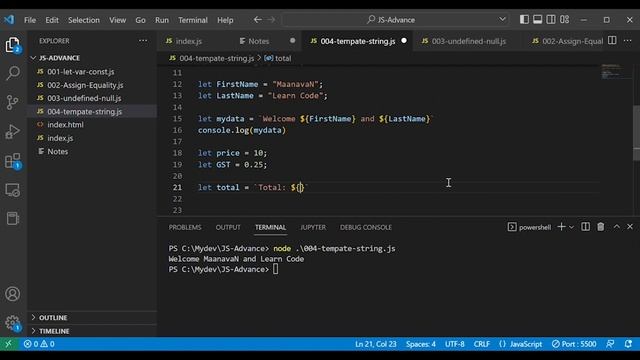Open errors and warnings status indicator
This screenshot has height=360, width=640.
[39, 344]
